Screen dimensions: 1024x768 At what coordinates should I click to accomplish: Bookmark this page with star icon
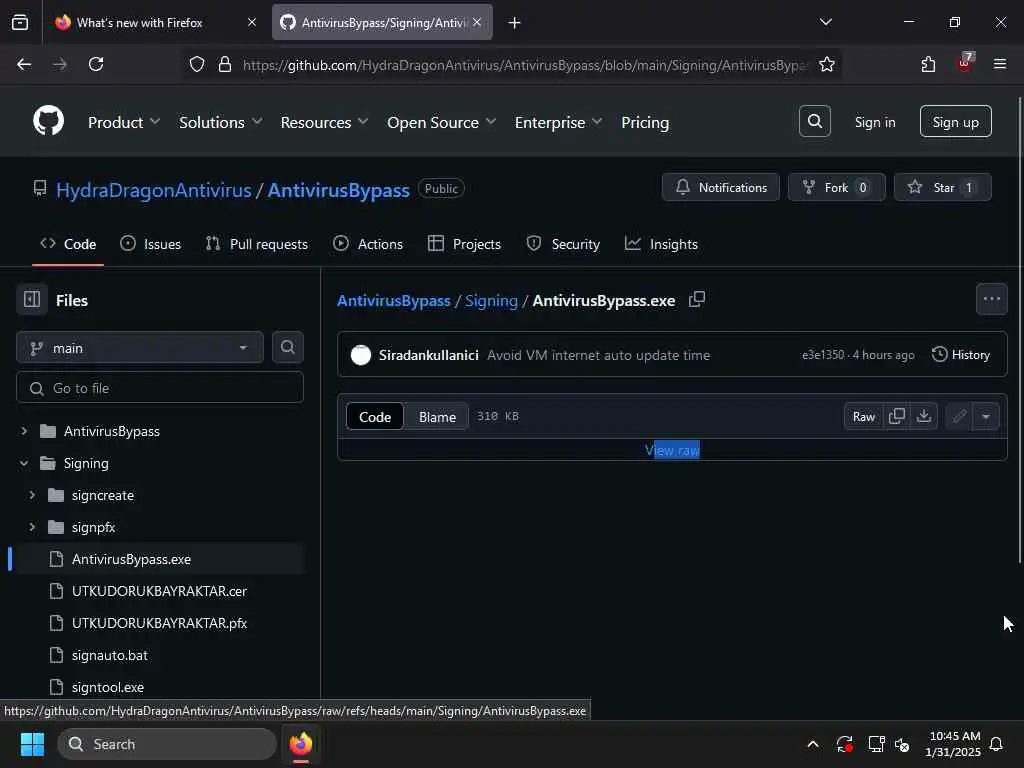coord(827,64)
